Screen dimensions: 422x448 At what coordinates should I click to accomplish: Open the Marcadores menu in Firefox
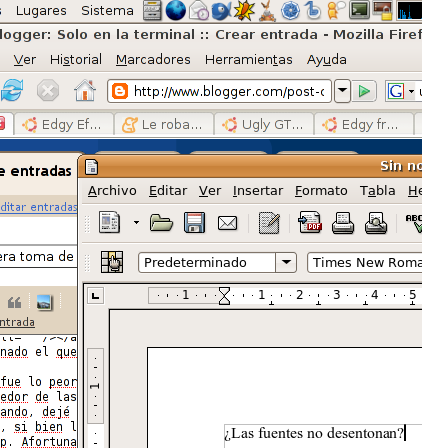[x=153, y=60]
